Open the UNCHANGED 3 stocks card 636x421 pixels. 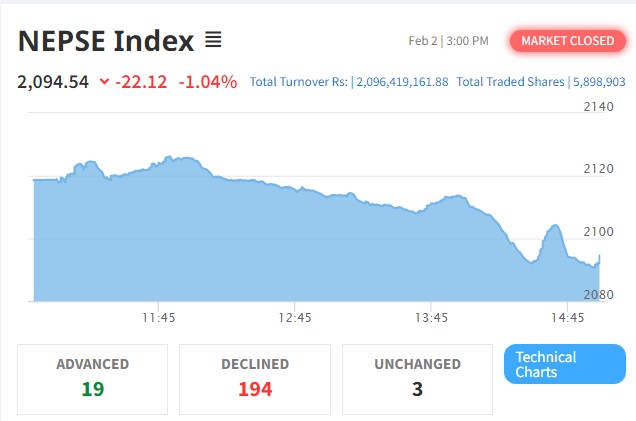(x=417, y=378)
